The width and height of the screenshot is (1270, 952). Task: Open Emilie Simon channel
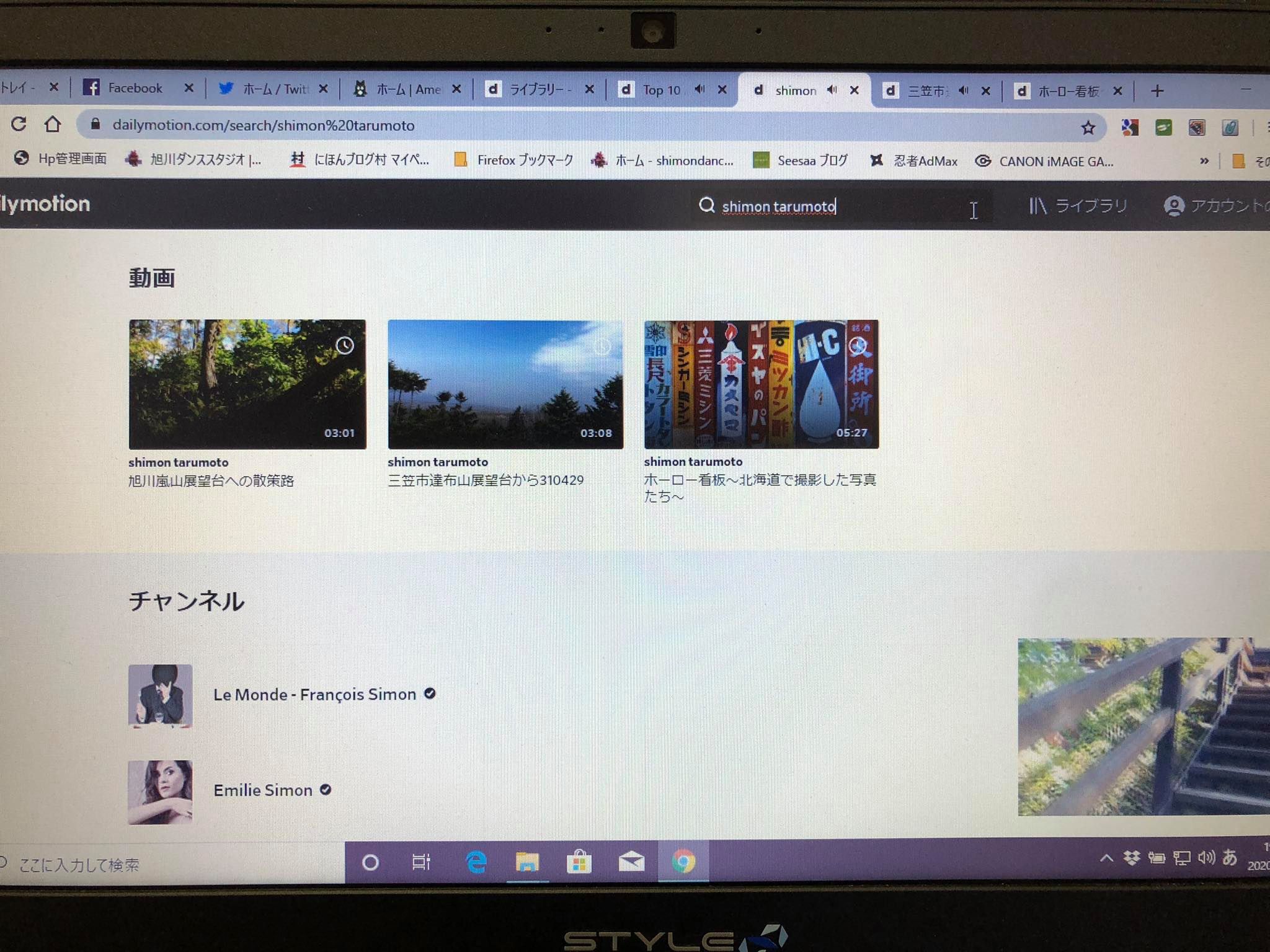click(263, 790)
